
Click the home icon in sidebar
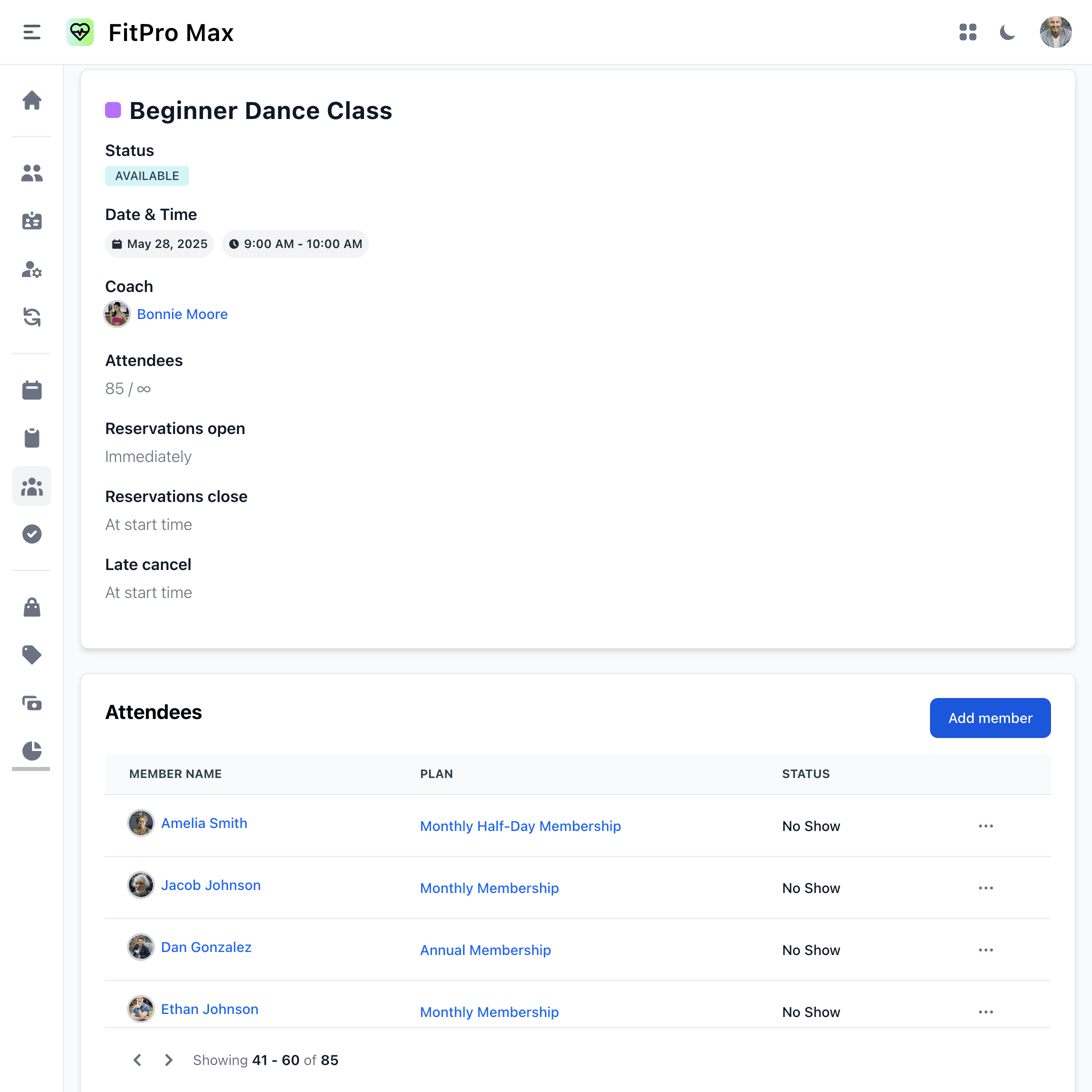(x=31, y=100)
